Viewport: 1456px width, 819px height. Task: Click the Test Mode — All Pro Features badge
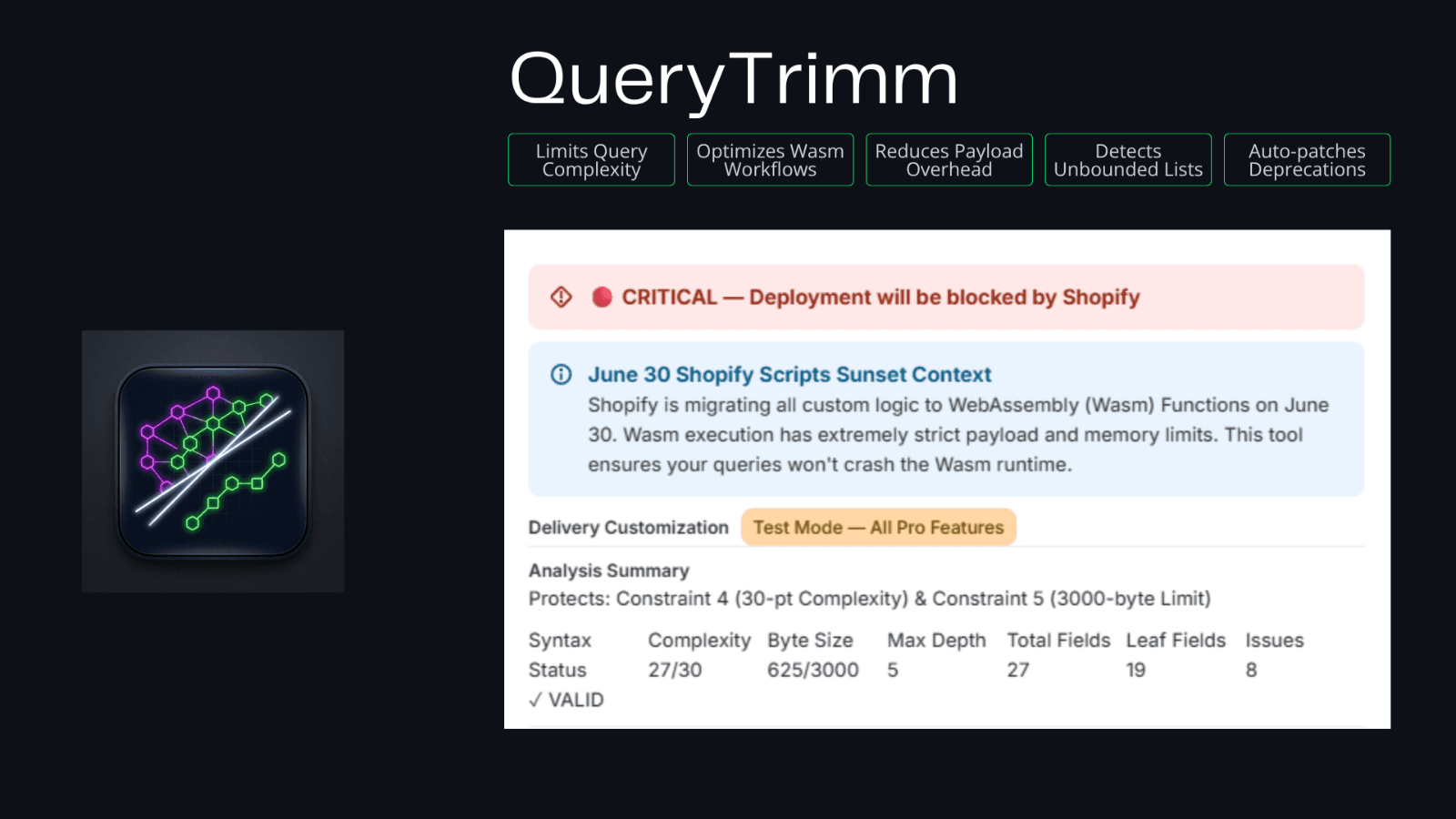tap(878, 527)
